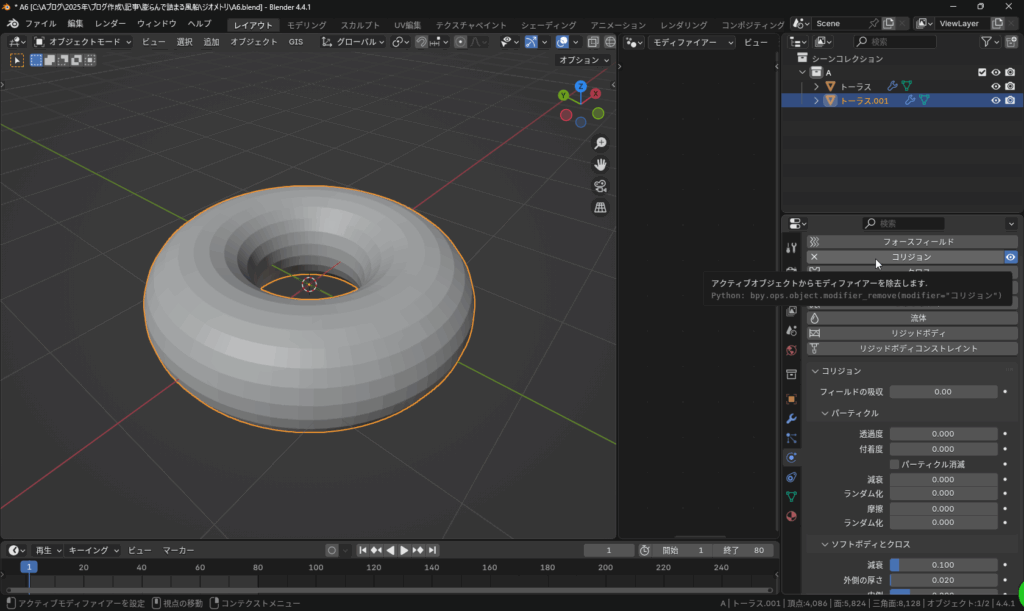Image resolution: width=1024 pixels, height=611 pixels.
Task: Hide collection A in viewport
Action: (996, 72)
